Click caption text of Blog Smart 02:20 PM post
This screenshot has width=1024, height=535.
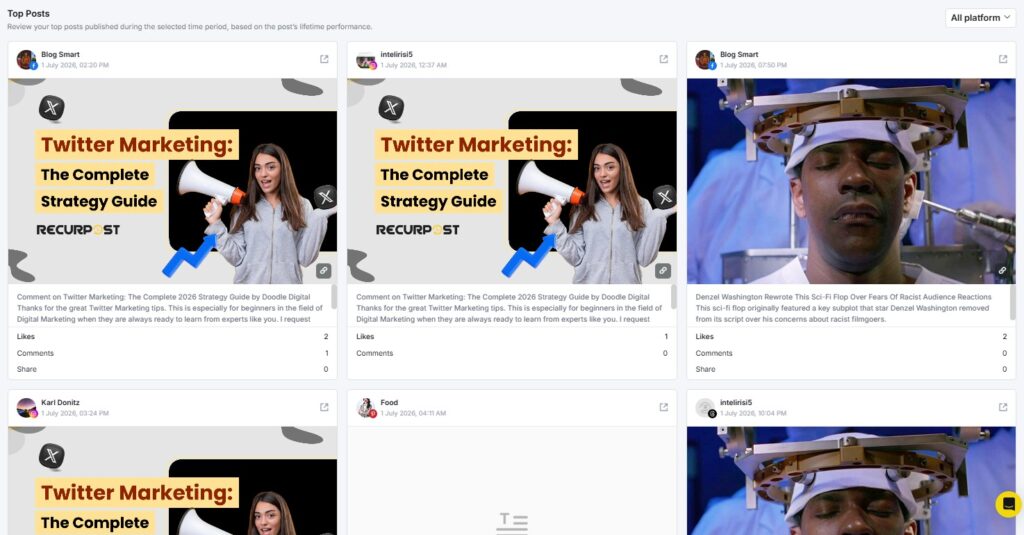[x=170, y=308]
